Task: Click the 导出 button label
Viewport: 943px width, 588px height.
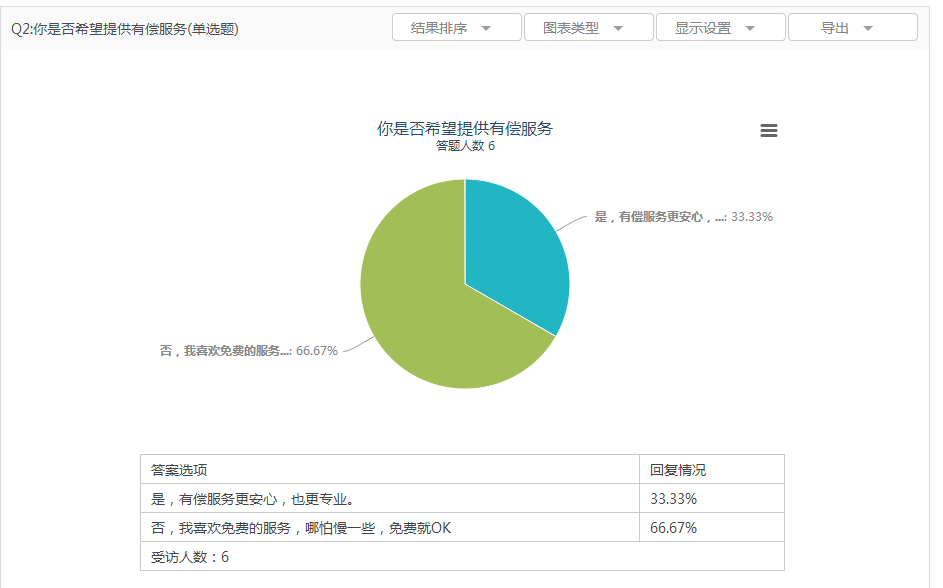Action: point(835,28)
